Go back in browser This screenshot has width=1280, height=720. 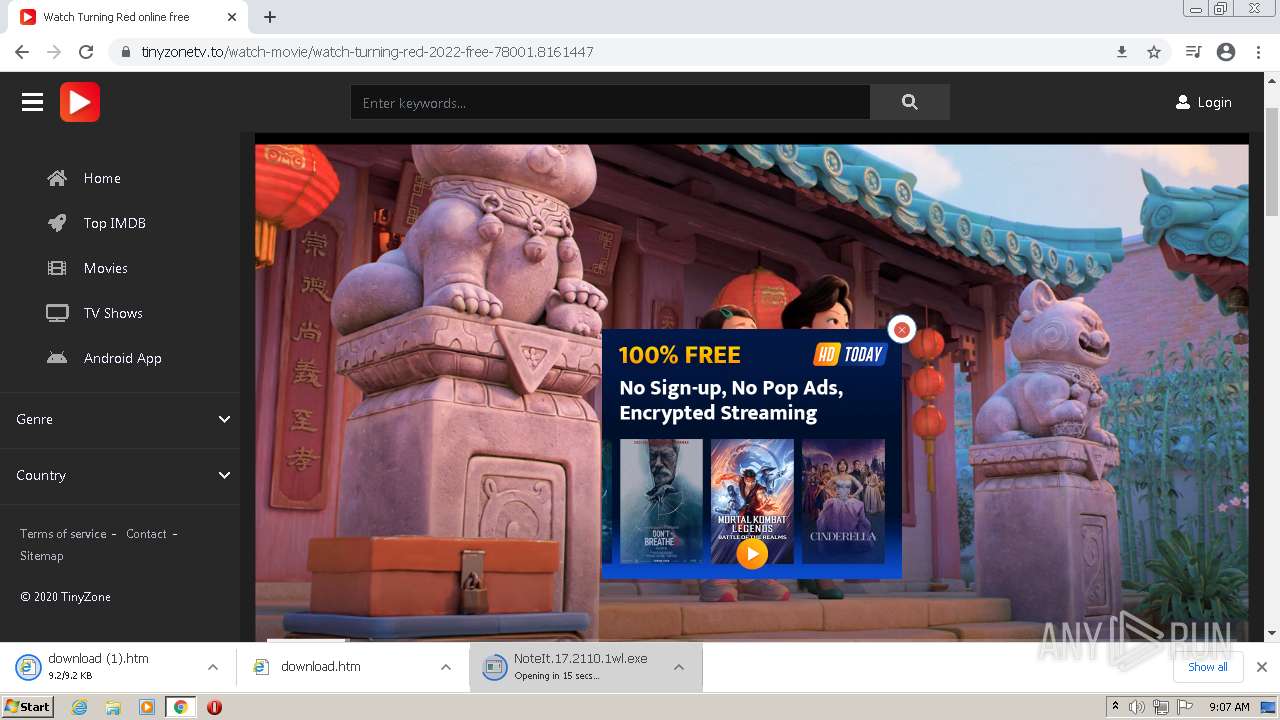tap(22, 52)
